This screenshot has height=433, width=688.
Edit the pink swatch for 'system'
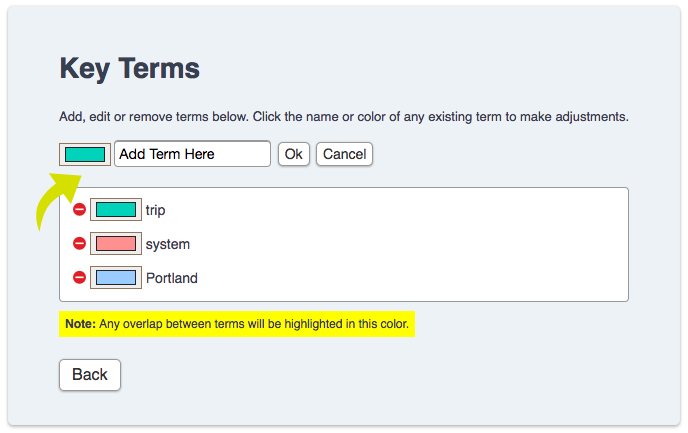tap(116, 243)
